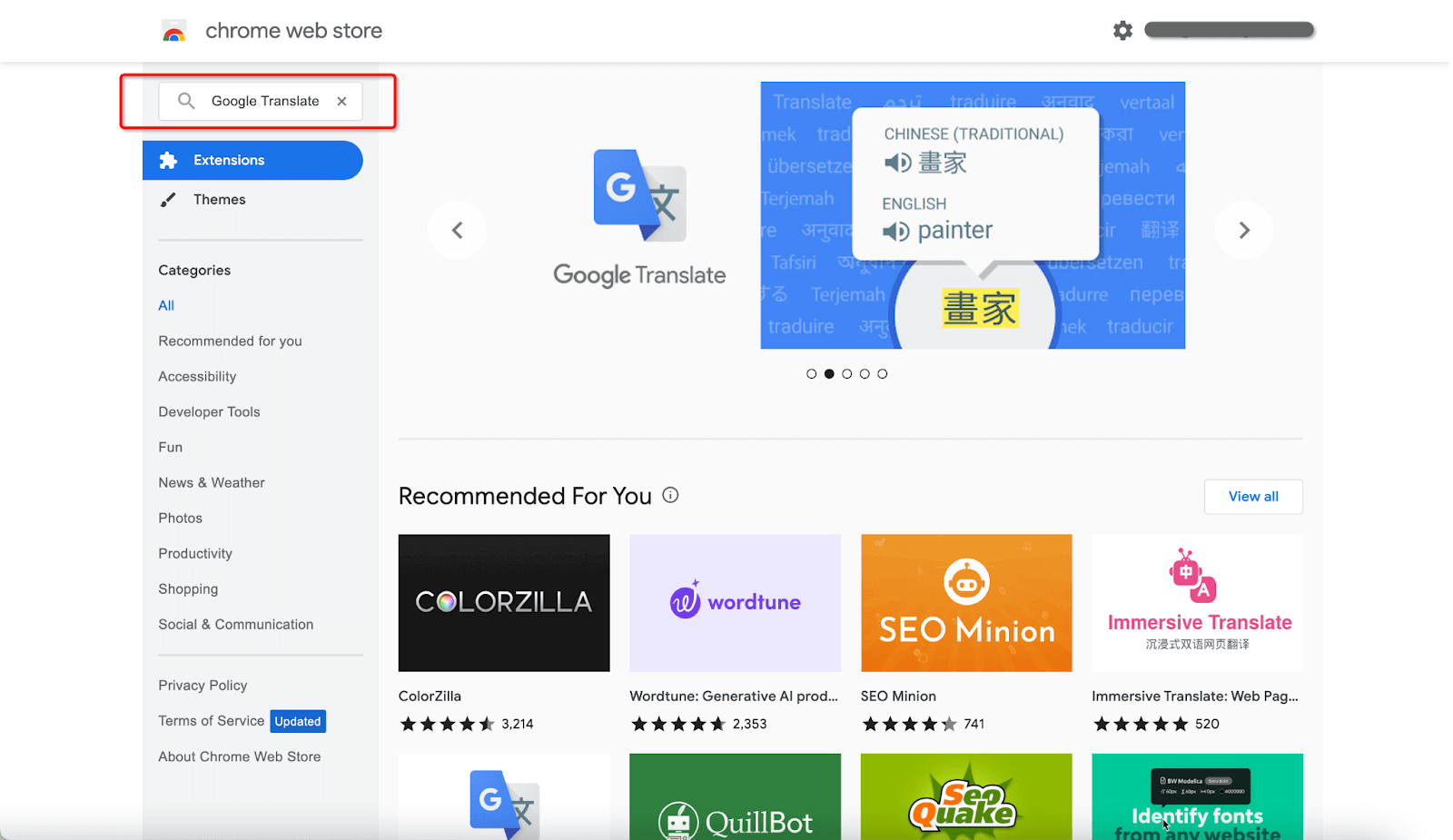Choose the All category

click(x=166, y=306)
